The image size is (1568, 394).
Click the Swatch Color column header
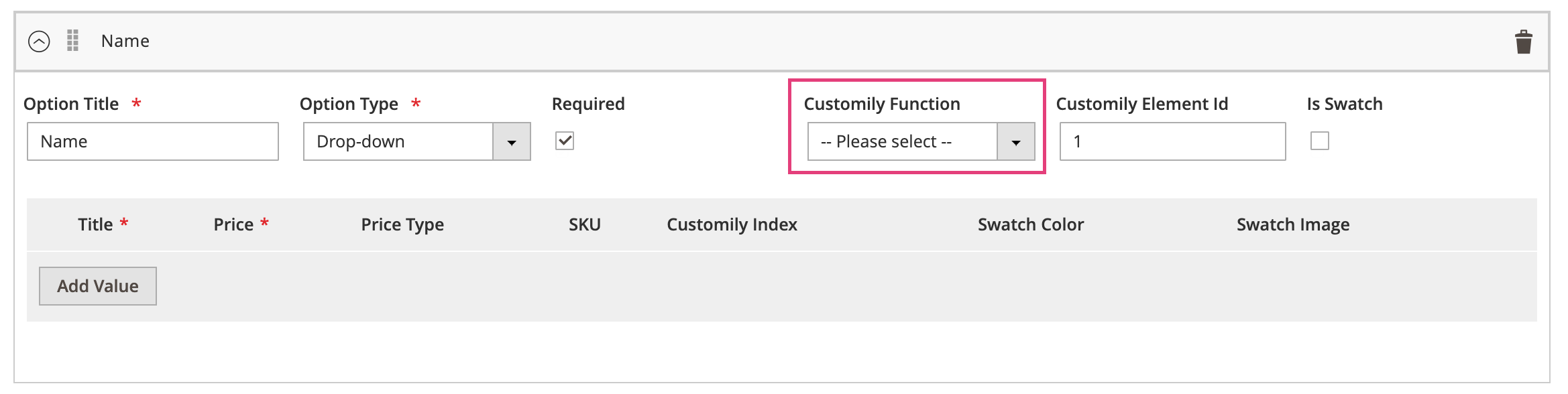[x=1031, y=224]
